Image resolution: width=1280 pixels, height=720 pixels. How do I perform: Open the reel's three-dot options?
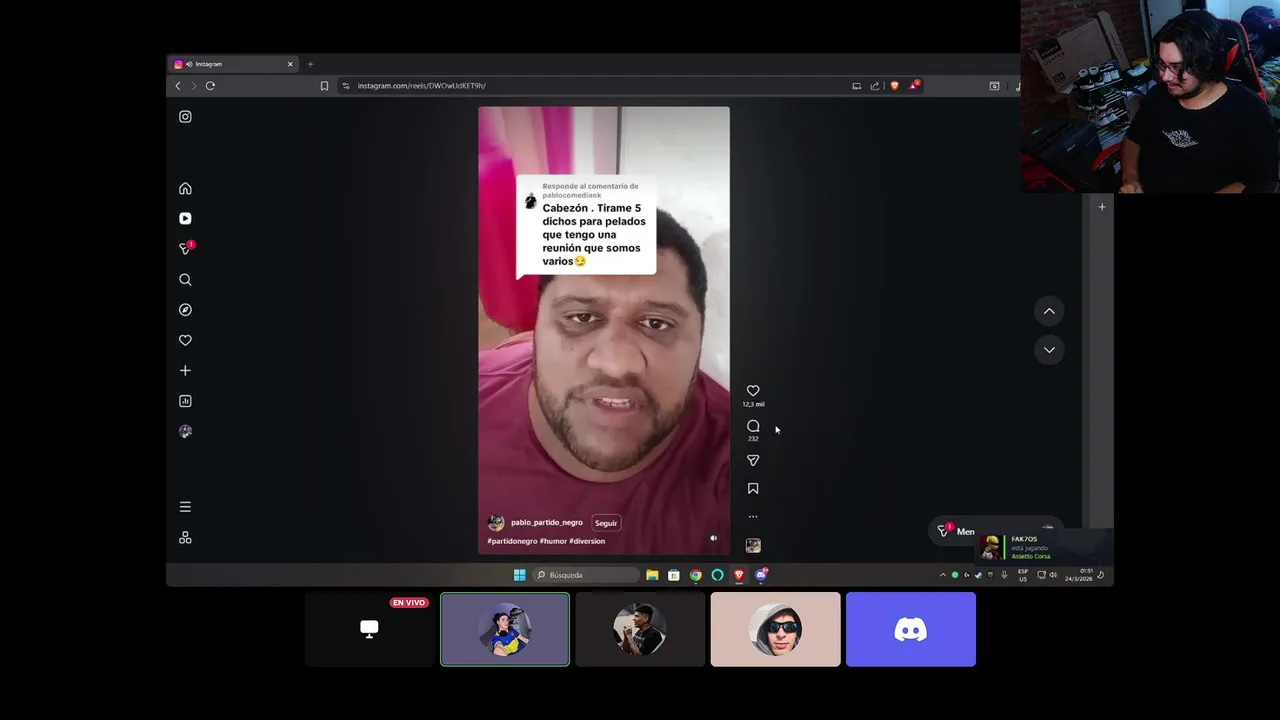point(753,517)
